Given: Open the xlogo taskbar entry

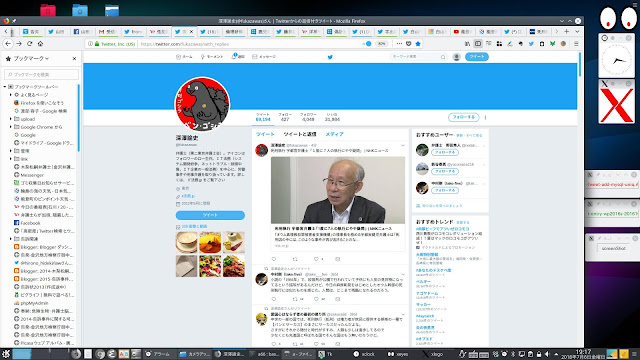Looking at the screenshot, I should [x=433, y=354].
